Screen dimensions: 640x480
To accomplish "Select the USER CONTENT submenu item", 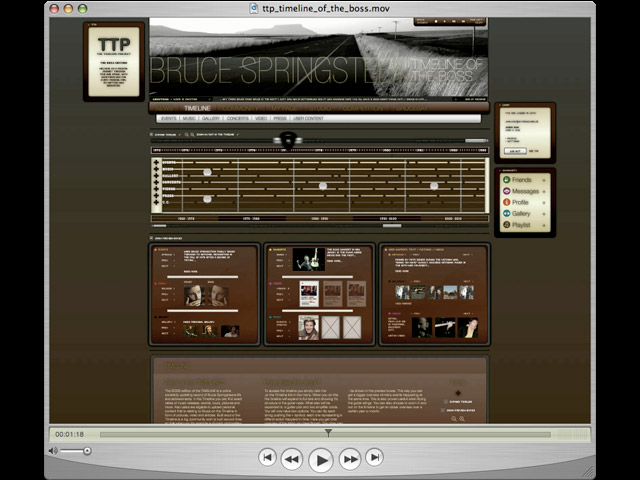I will click(308, 118).
